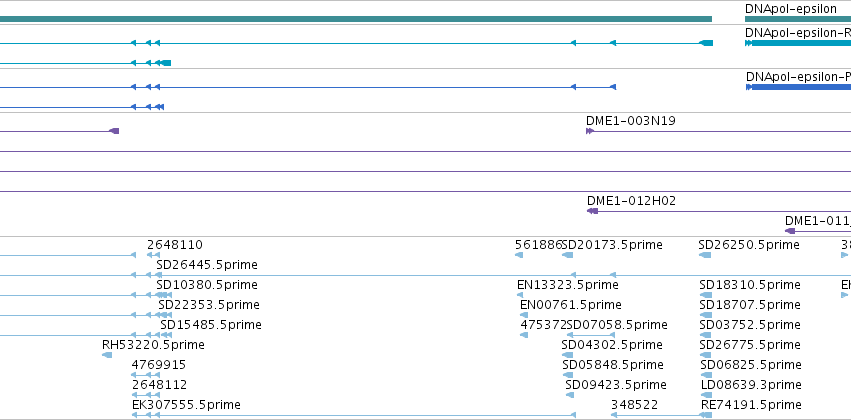Open SD10380.5prime EST entry
851x420 pixels.
(x=207, y=285)
